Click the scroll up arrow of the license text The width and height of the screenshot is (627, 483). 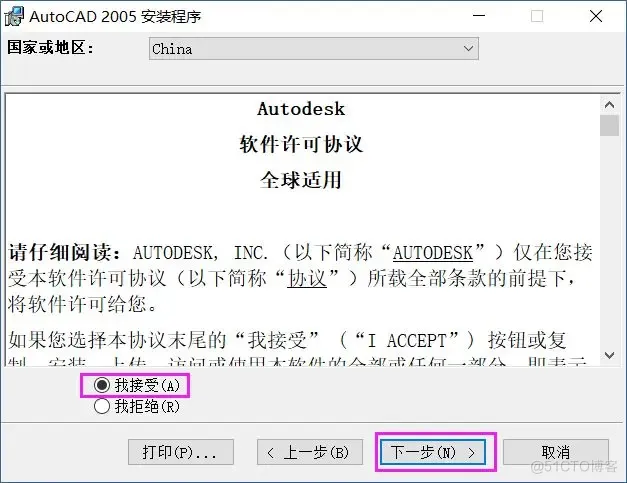click(x=609, y=105)
